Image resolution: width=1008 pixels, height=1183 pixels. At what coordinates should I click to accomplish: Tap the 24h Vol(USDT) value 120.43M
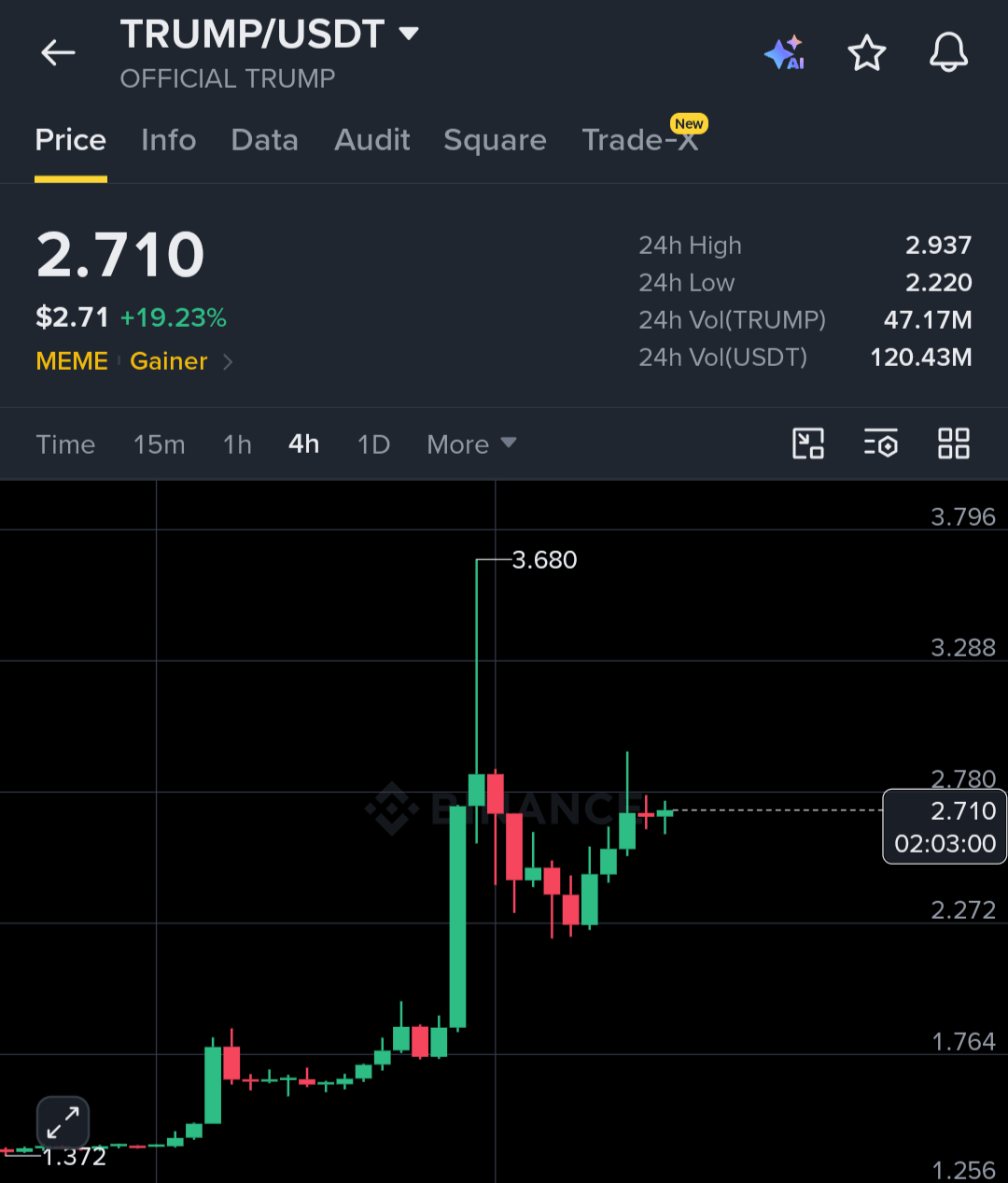tap(921, 358)
